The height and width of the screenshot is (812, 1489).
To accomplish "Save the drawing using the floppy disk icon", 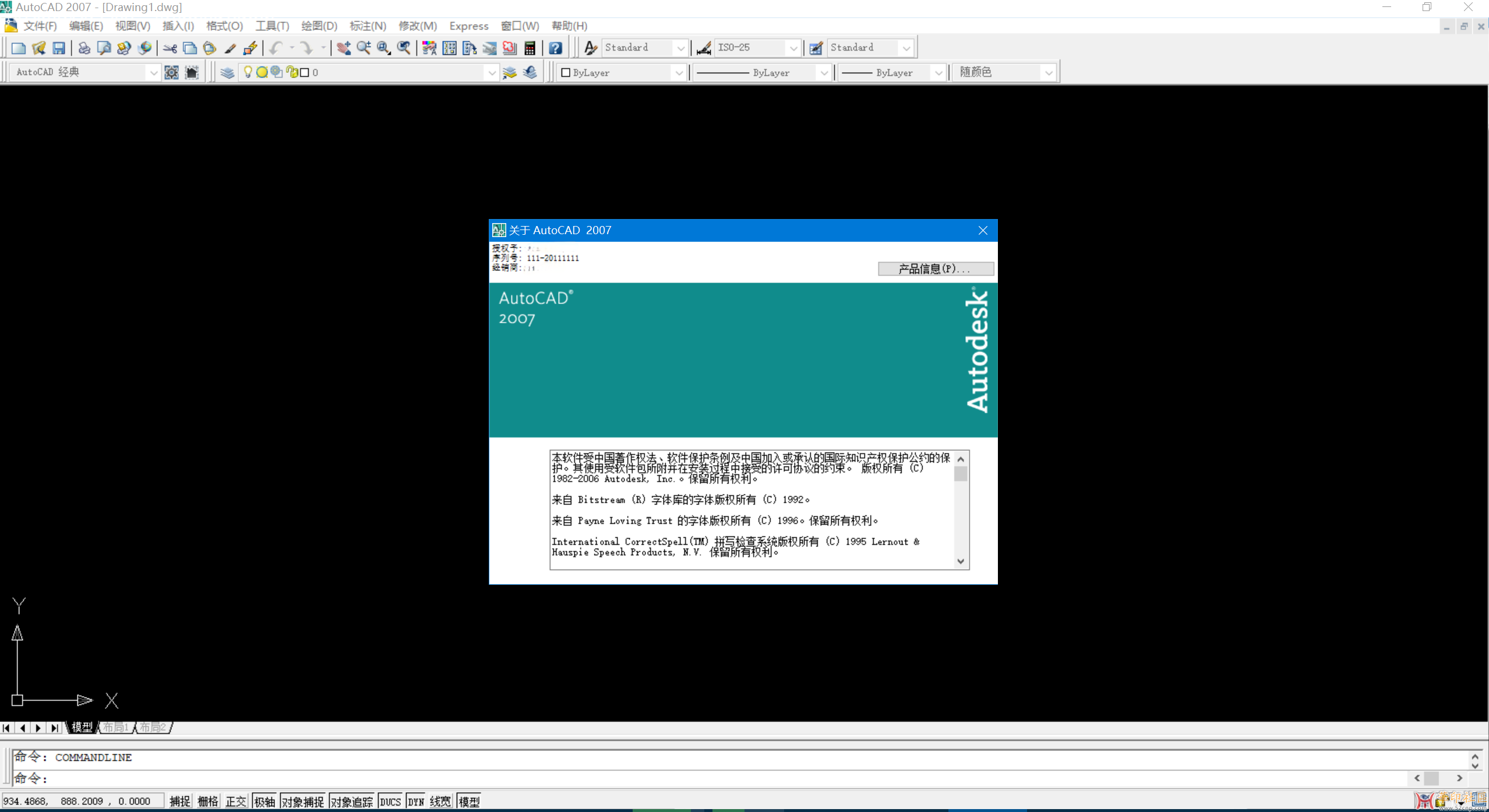I will tap(59, 48).
